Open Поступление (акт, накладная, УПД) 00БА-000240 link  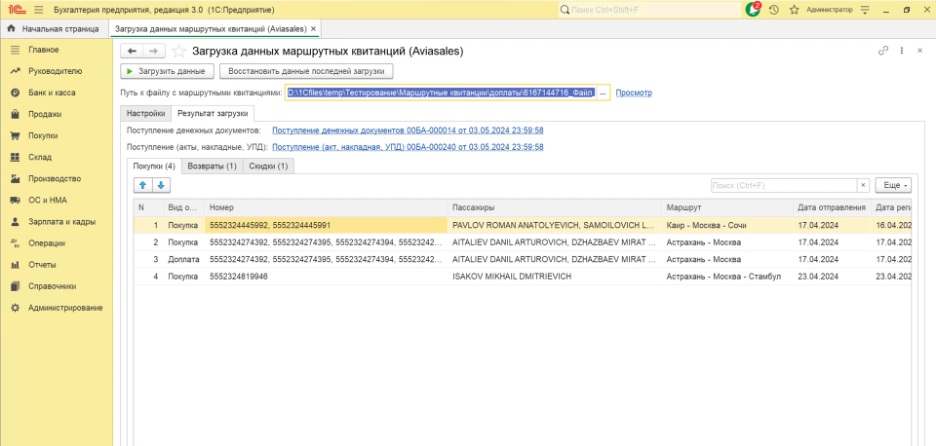[x=408, y=147]
